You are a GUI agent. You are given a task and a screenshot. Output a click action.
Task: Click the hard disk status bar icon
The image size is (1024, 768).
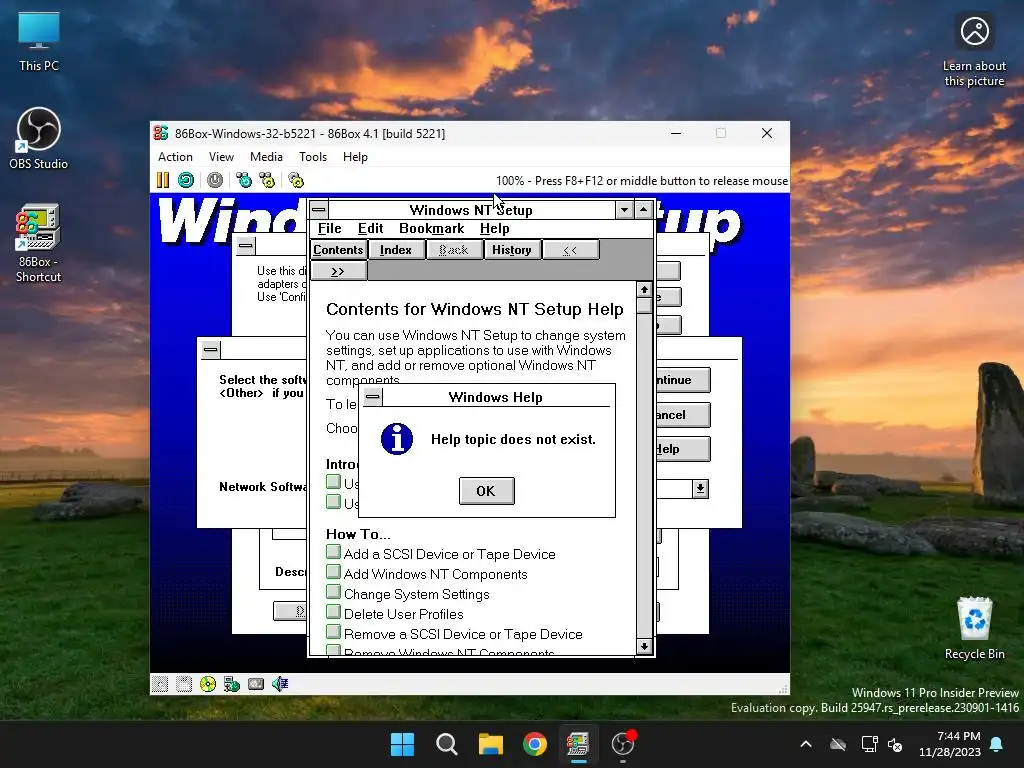tap(256, 684)
